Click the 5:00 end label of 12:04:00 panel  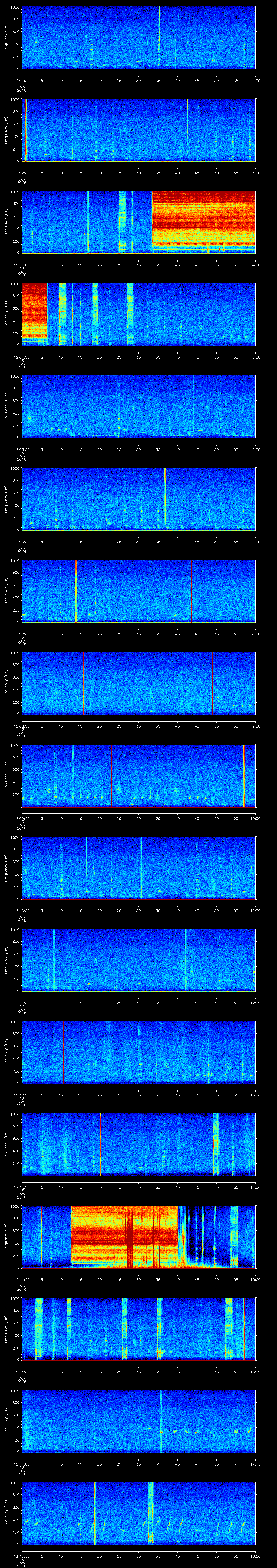[x=256, y=357]
